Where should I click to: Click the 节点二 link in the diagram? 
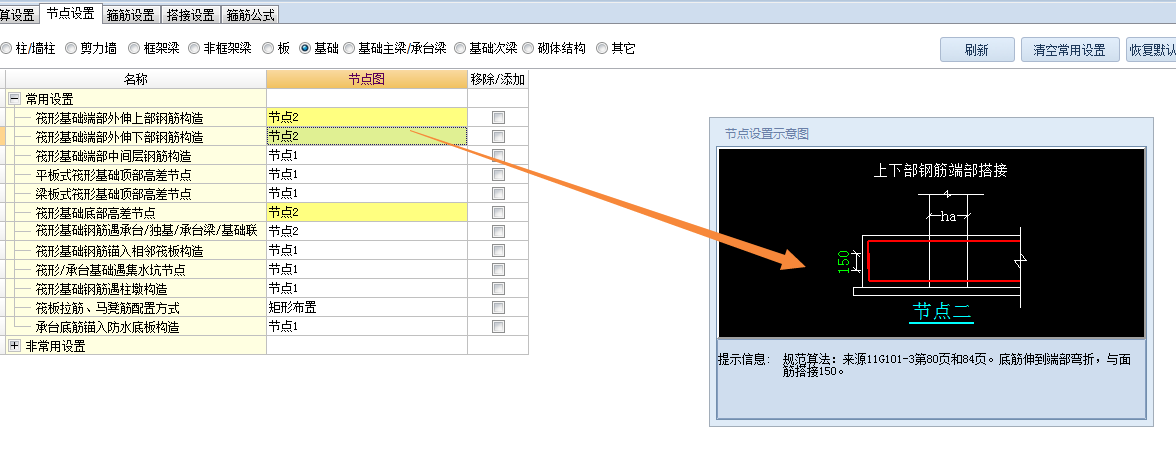[941, 311]
